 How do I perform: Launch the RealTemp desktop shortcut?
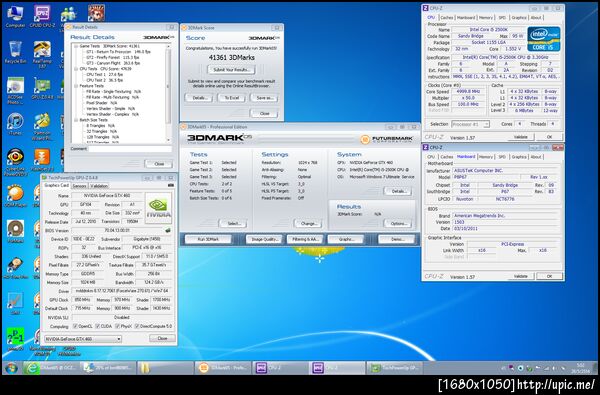click(42, 55)
